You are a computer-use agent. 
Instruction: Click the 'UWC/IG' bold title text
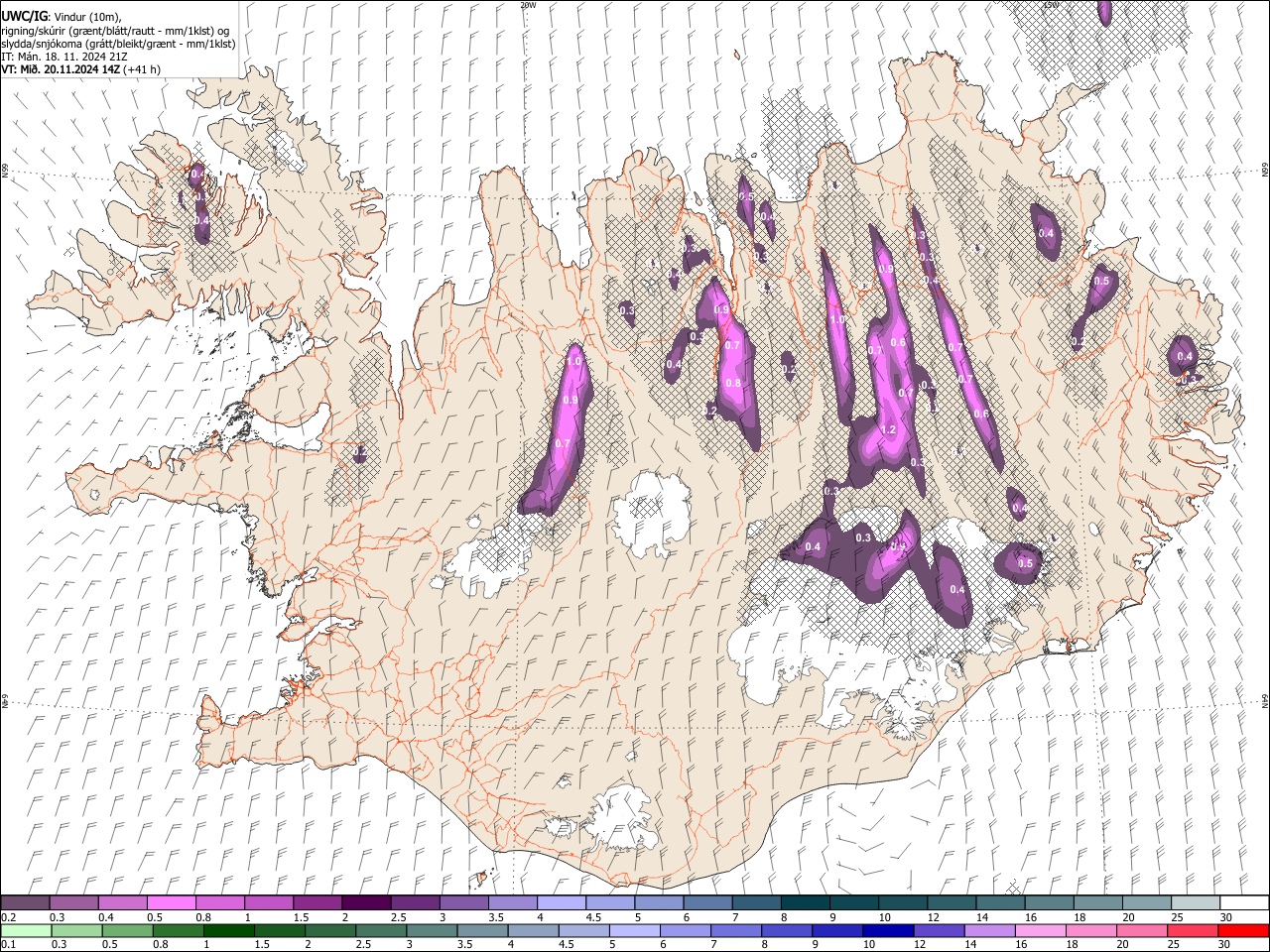tap(24, 15)
